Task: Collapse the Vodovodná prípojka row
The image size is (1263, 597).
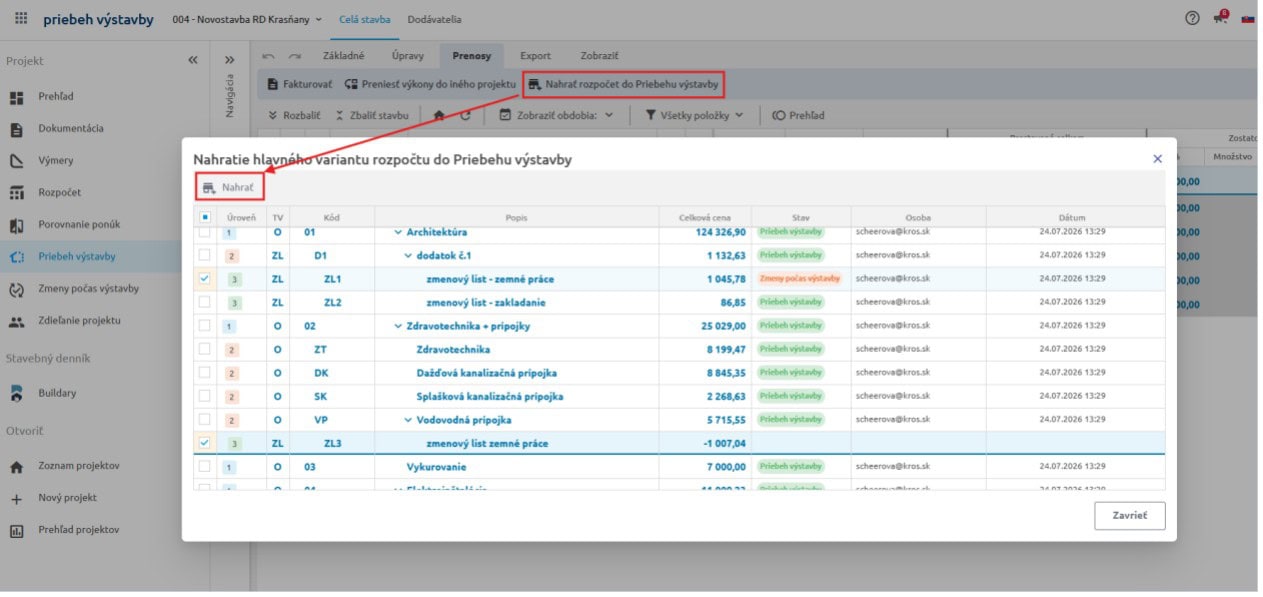Action: pyautogui.click(x=408, y=420)
